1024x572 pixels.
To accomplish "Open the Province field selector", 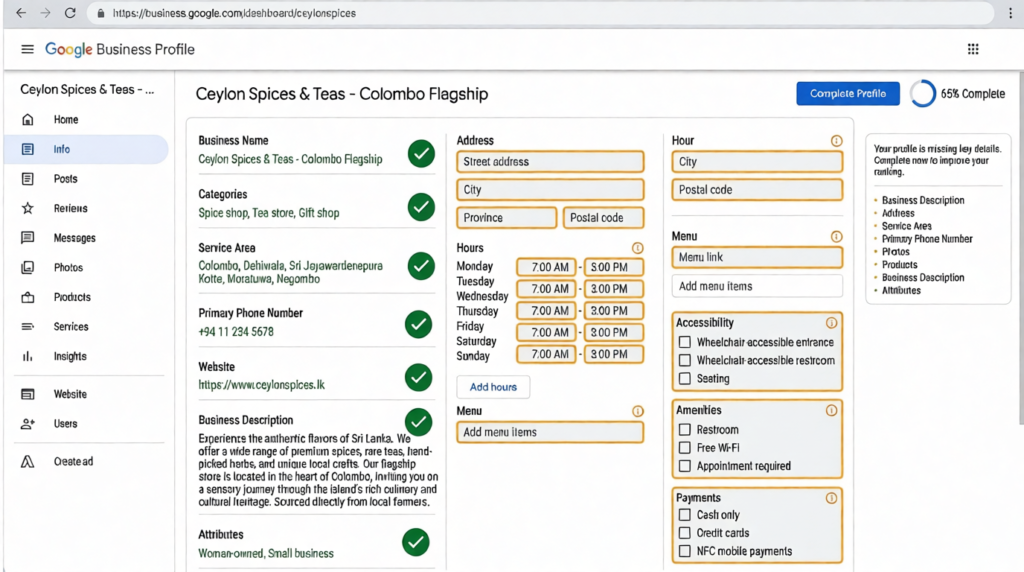I will [x=507, y=218].
